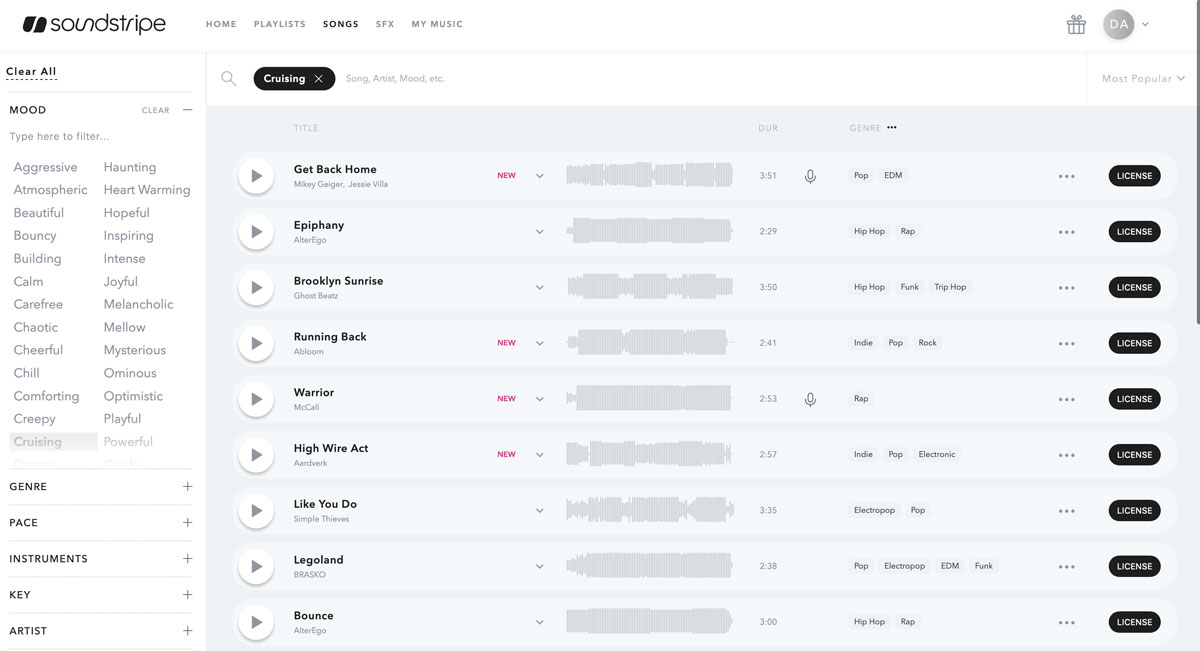Click the microphone icon on Warrior
The height and width of the screenshot is (651, 1200).
(810, 399)
